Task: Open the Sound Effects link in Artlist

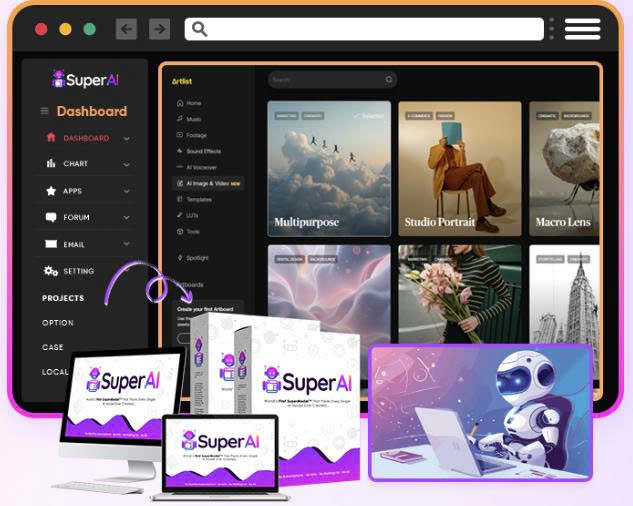Action: point(203,151)
